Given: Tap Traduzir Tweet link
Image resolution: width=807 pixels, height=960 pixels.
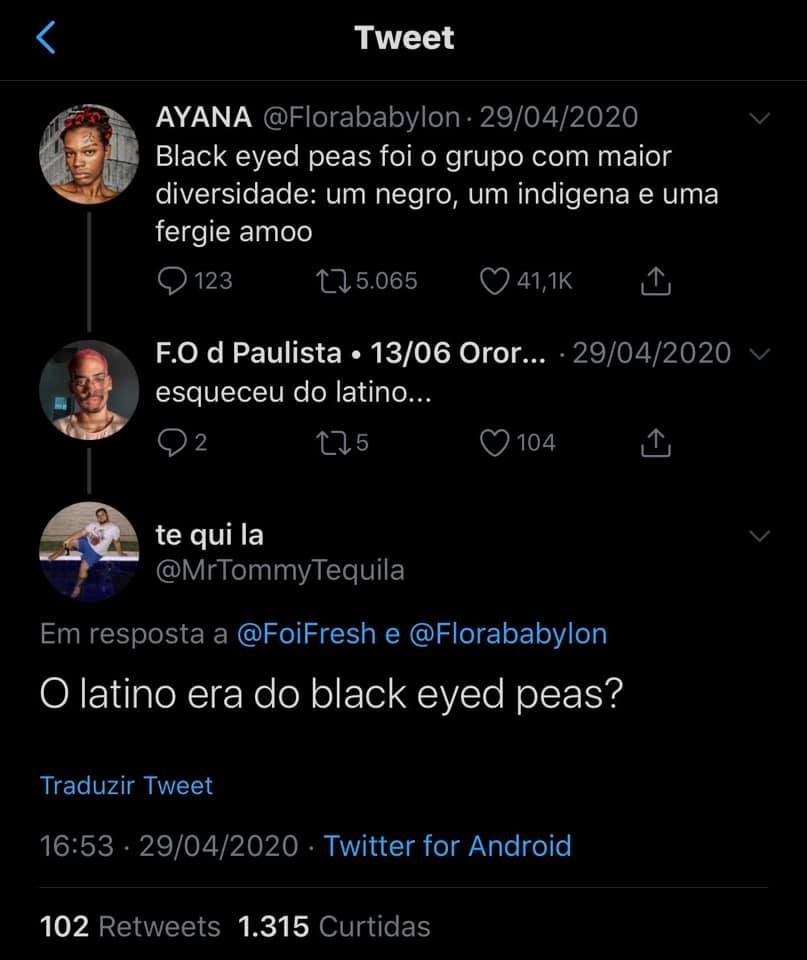Looking at the screenshot, I should 126,786.
